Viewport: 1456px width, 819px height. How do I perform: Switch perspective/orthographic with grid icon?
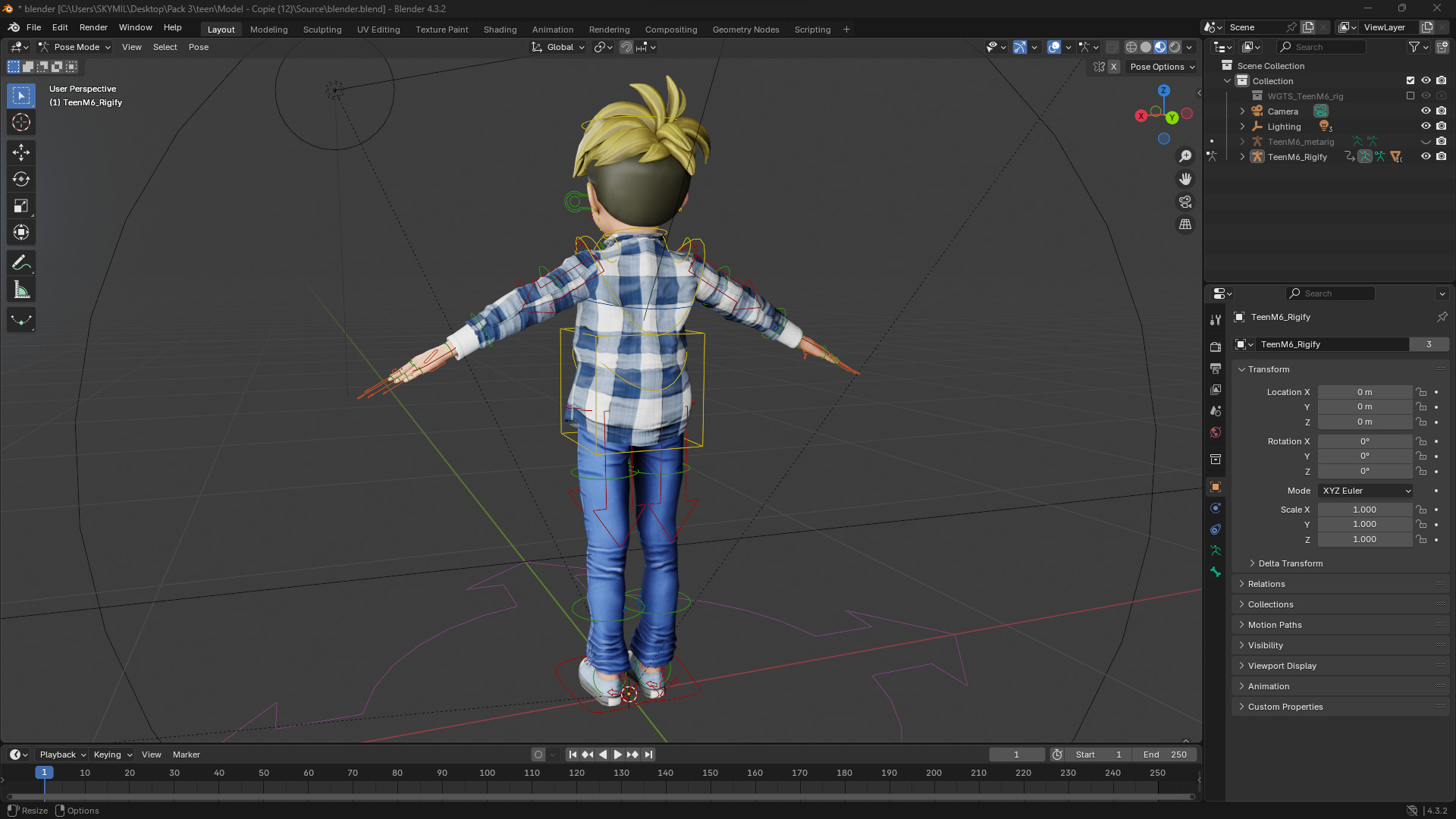[1185, 224]
